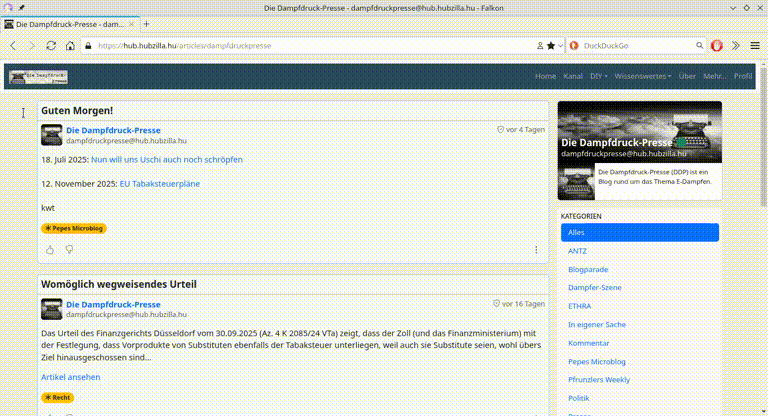Select the Alles category
This screenshot has height=416, width=768.
(x=640, y=233)
